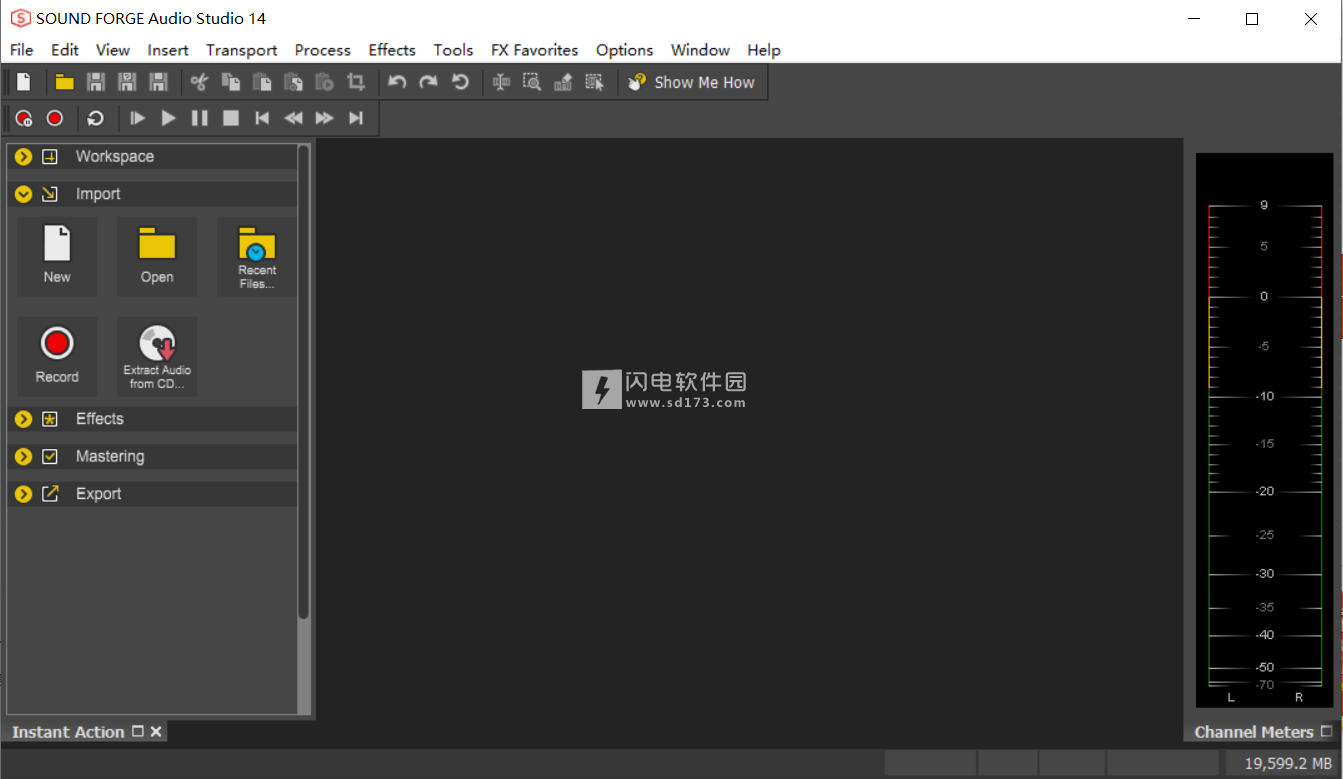Screen dimensions: 1343x779
Task: Open the Options menu
Action: [x=625, y=50]
